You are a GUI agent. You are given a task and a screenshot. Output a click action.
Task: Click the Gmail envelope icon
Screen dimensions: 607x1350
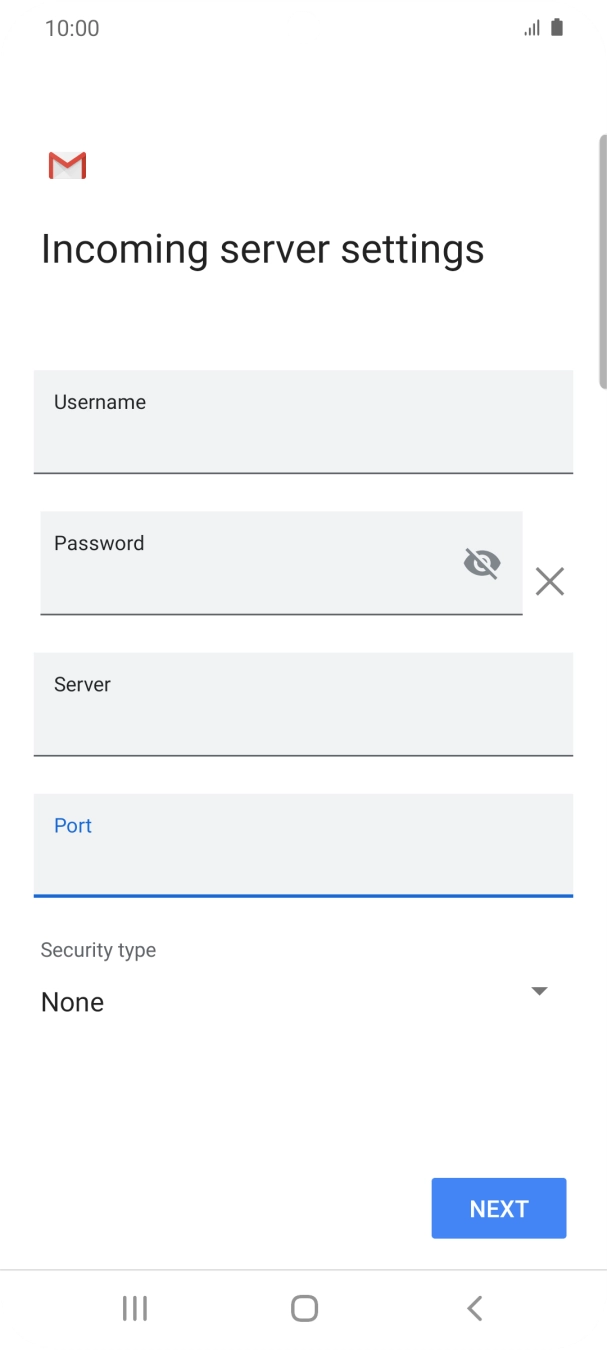66,164
